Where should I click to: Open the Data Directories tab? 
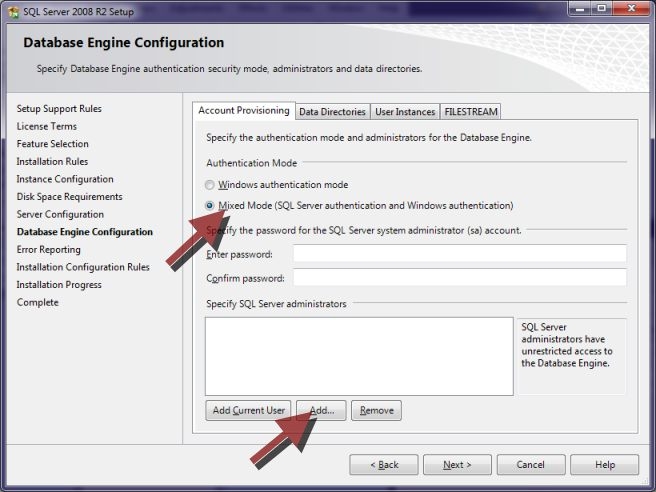pos(333,112)
